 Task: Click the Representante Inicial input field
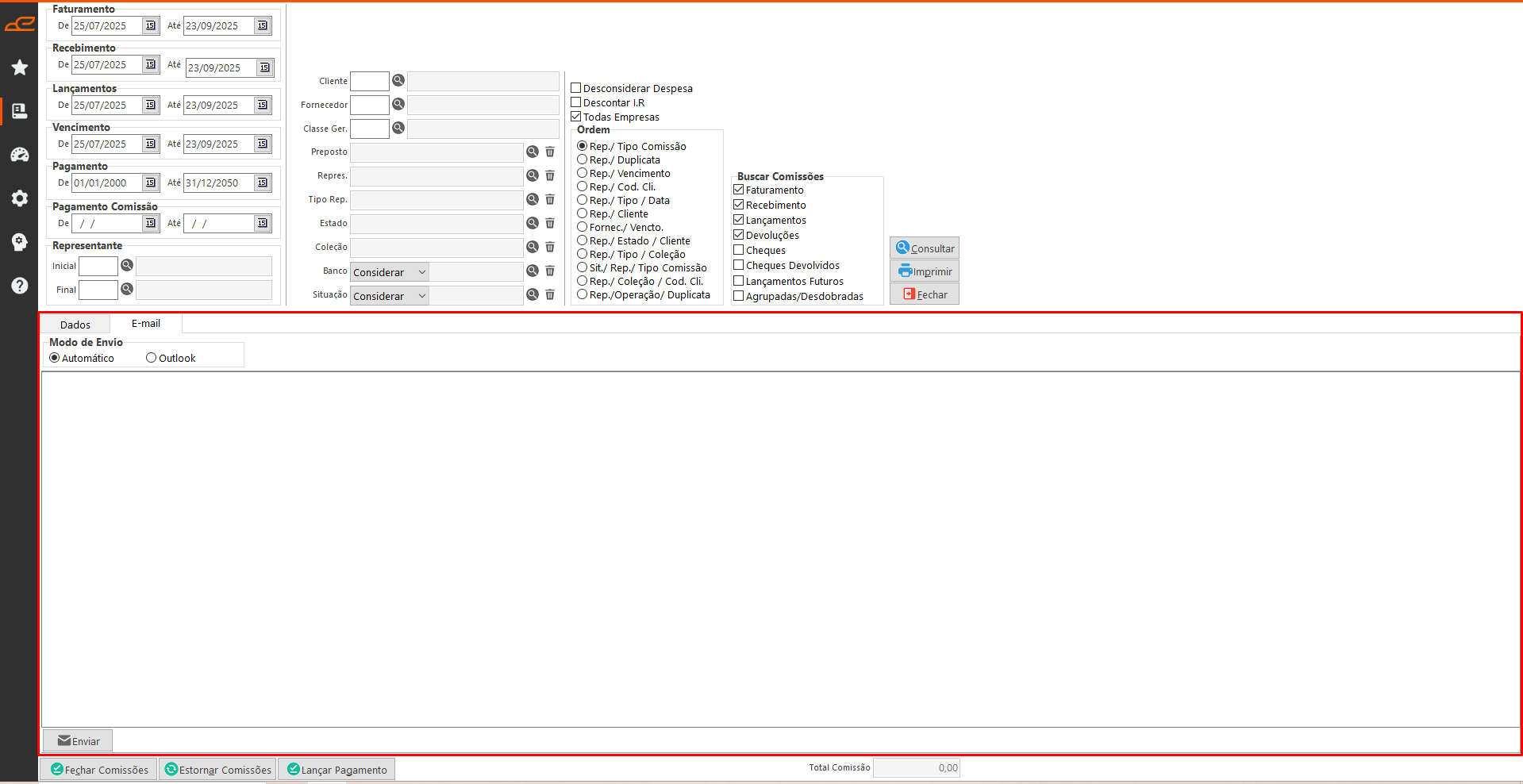click(98, 266)
